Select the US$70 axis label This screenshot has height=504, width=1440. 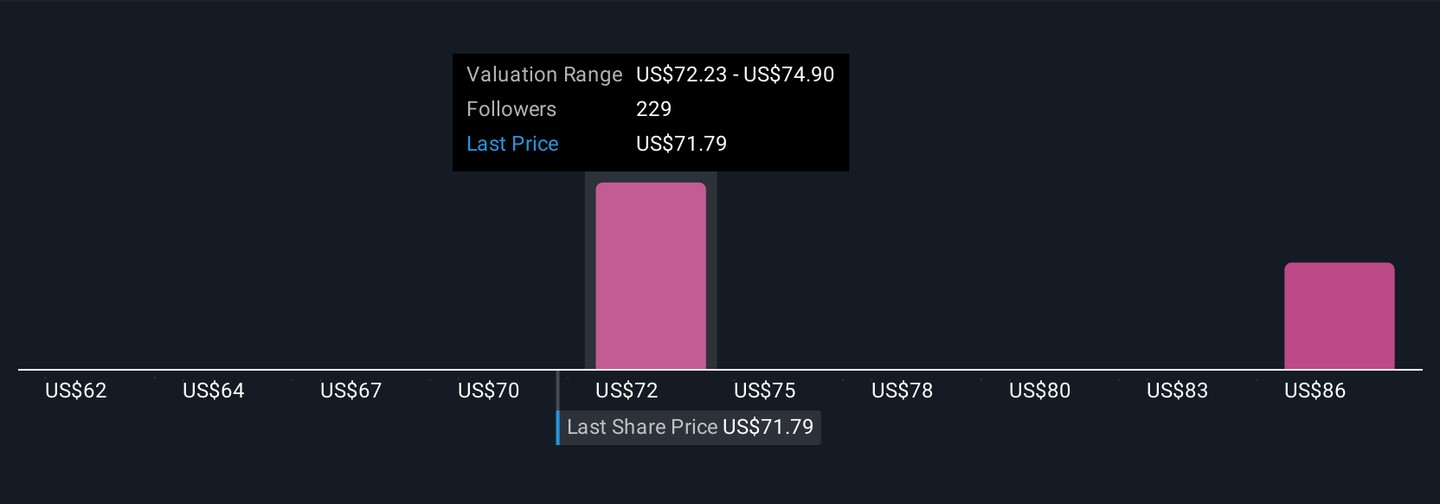[x=489, y=391]
